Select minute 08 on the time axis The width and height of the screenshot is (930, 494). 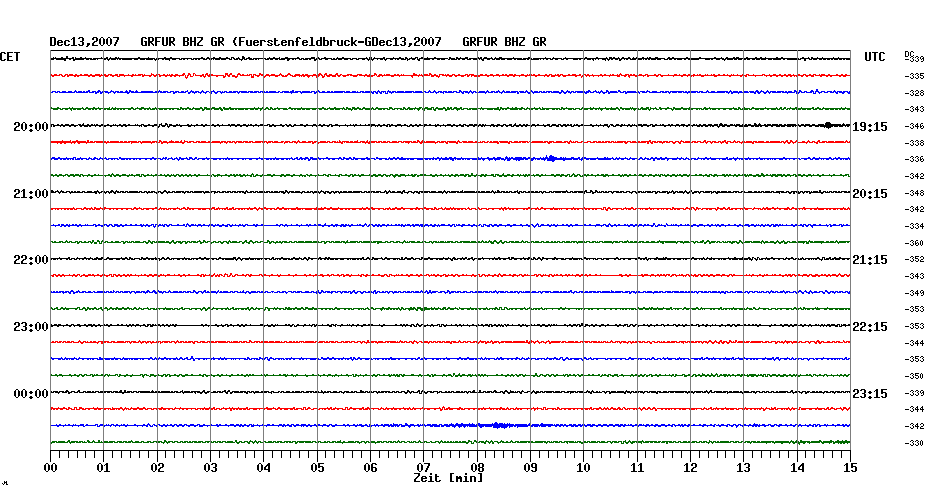click(x=477, y=466)
